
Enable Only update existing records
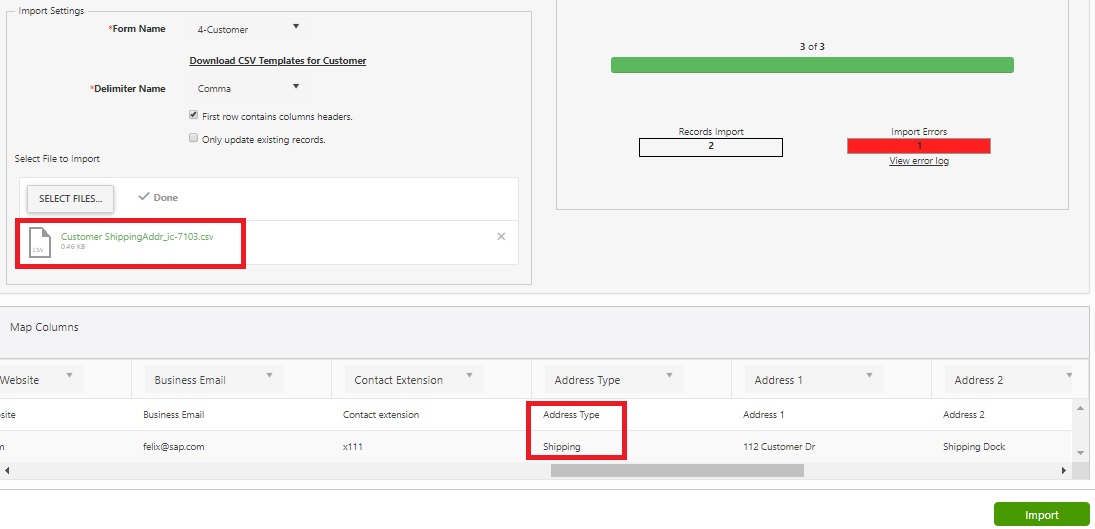coord(193,139)
